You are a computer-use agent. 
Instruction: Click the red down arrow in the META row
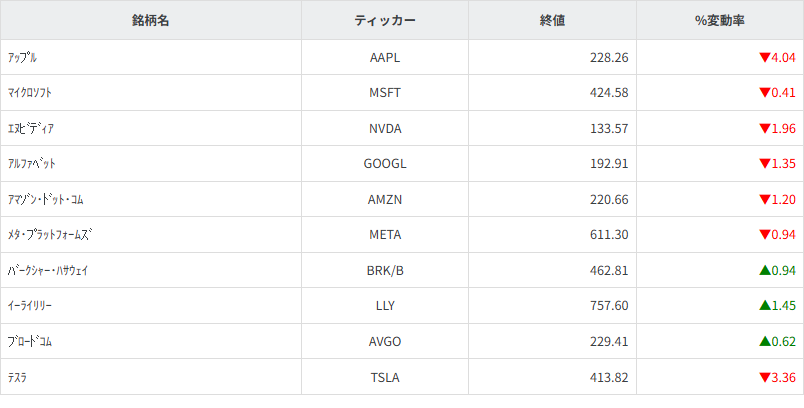click(765, 235)
